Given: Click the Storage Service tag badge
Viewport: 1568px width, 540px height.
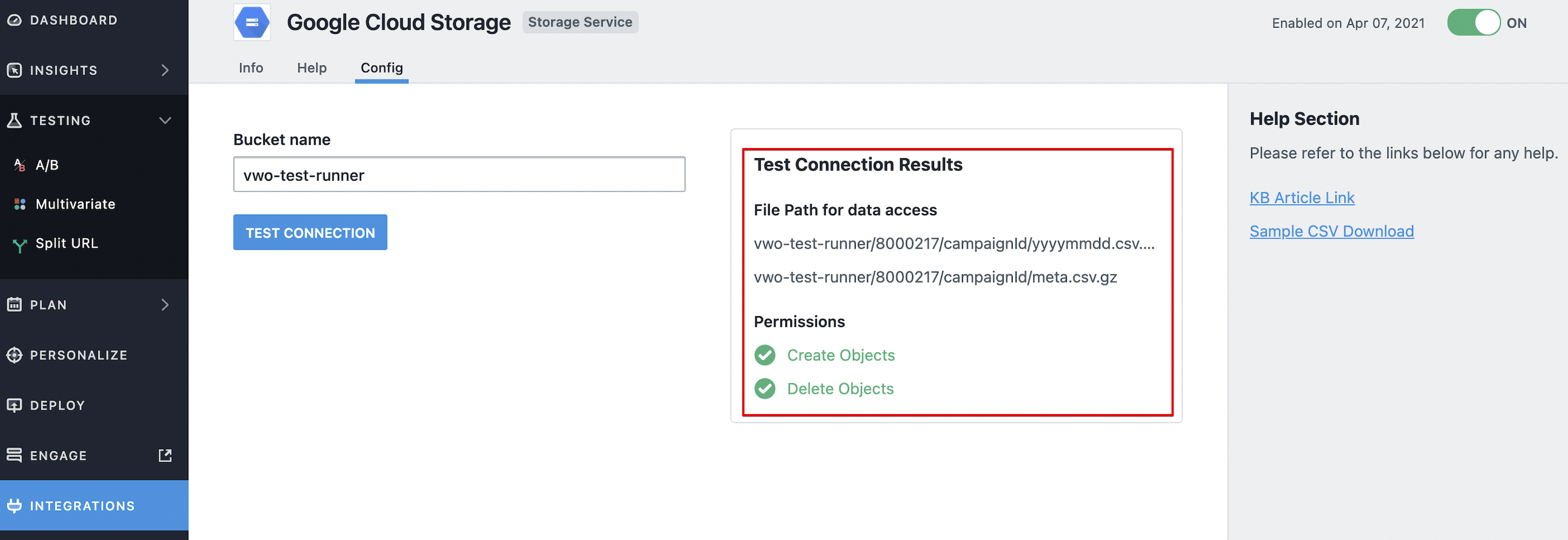Looking at the screenshot, I should [580, 22].
